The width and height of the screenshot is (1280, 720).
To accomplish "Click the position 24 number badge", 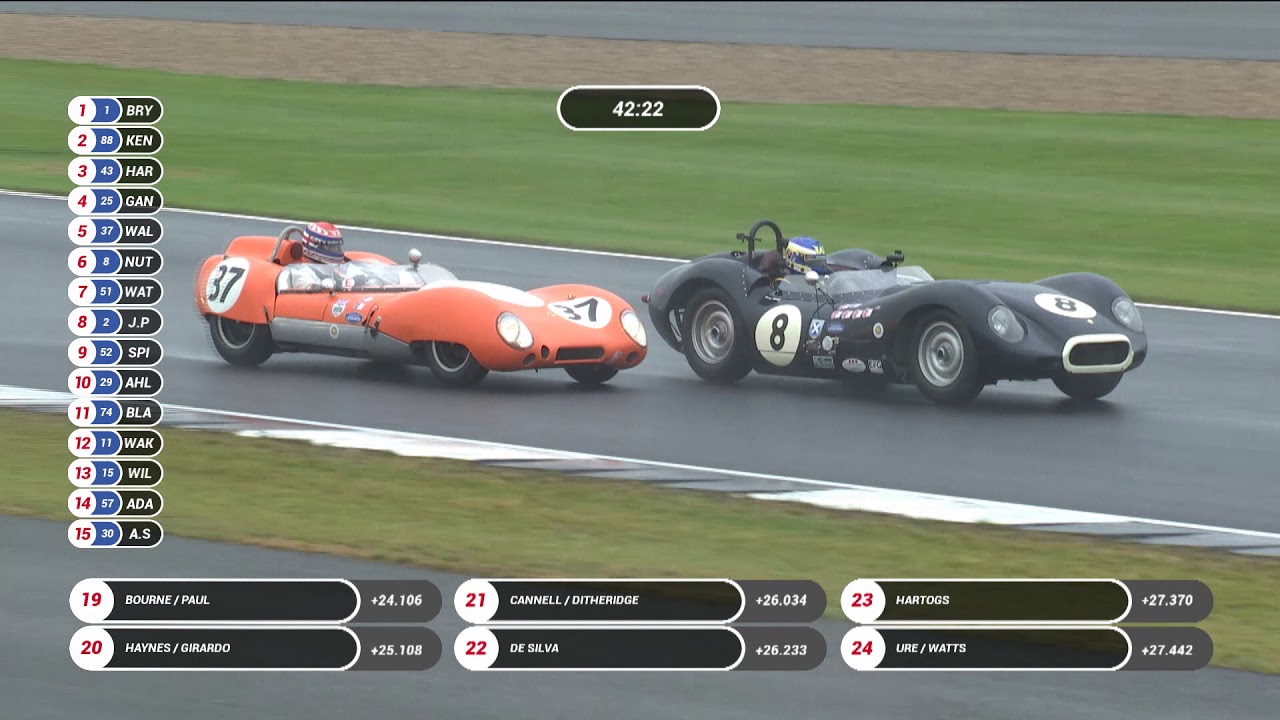I will coord(862,648).
